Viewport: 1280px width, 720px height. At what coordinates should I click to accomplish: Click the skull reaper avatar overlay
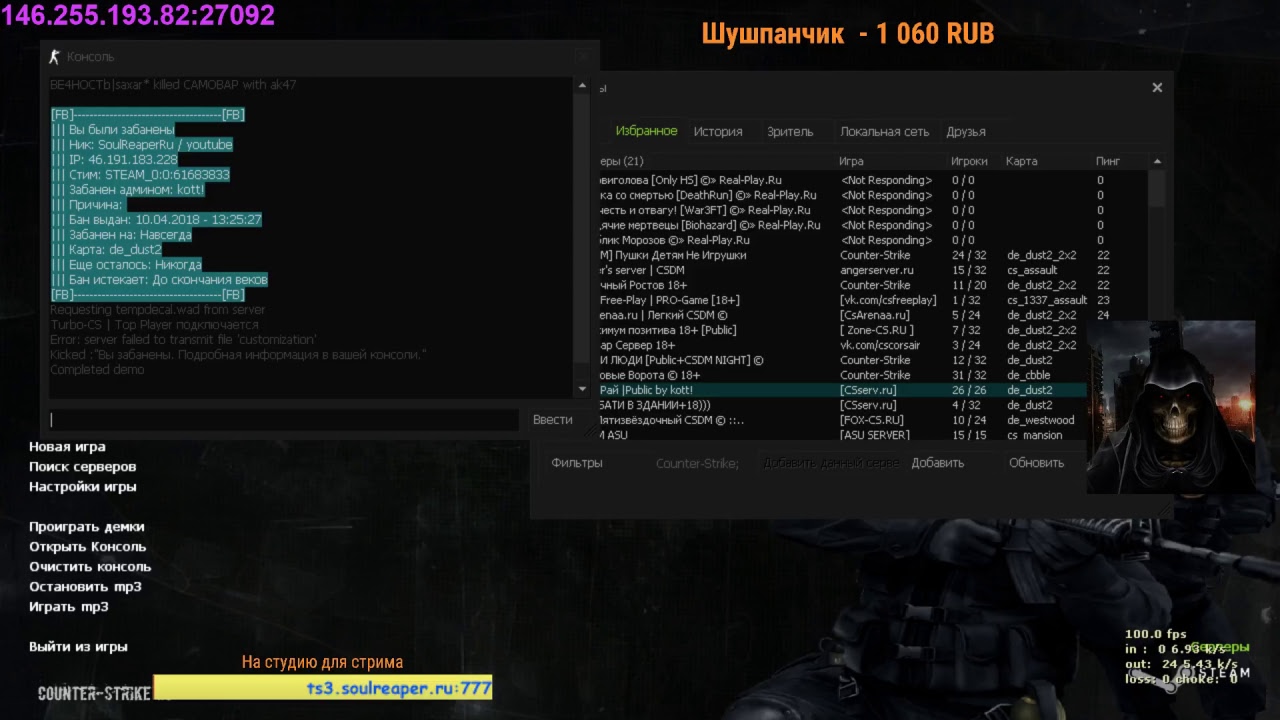coord(1170,407)
